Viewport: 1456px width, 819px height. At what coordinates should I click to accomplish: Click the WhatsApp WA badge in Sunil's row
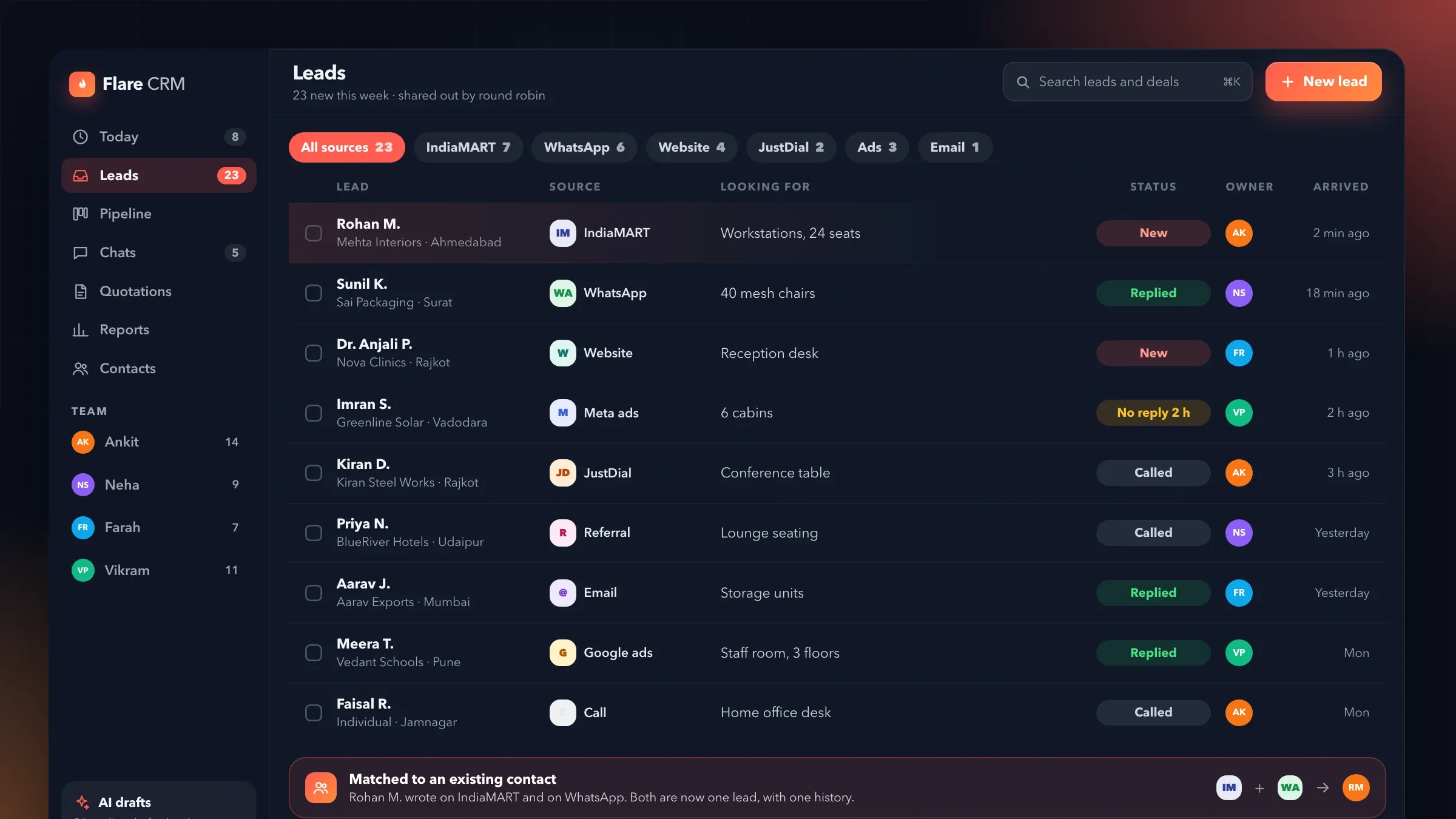point(563,293)
